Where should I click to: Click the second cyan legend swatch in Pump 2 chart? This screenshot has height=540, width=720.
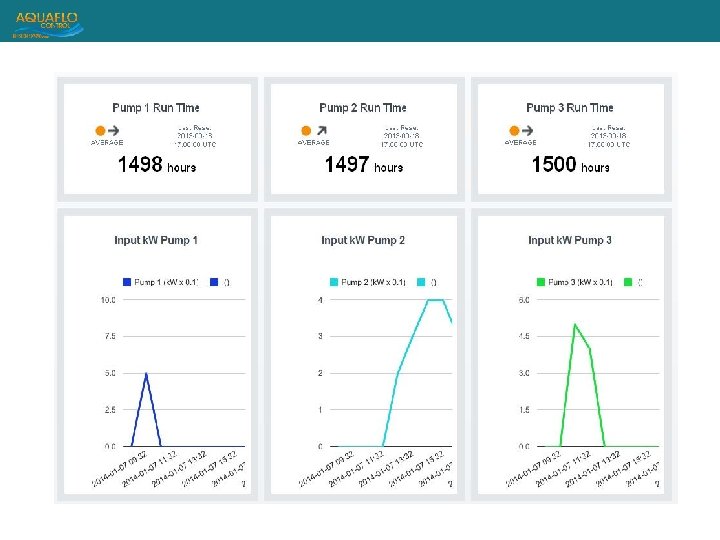[x=421, y=282]
